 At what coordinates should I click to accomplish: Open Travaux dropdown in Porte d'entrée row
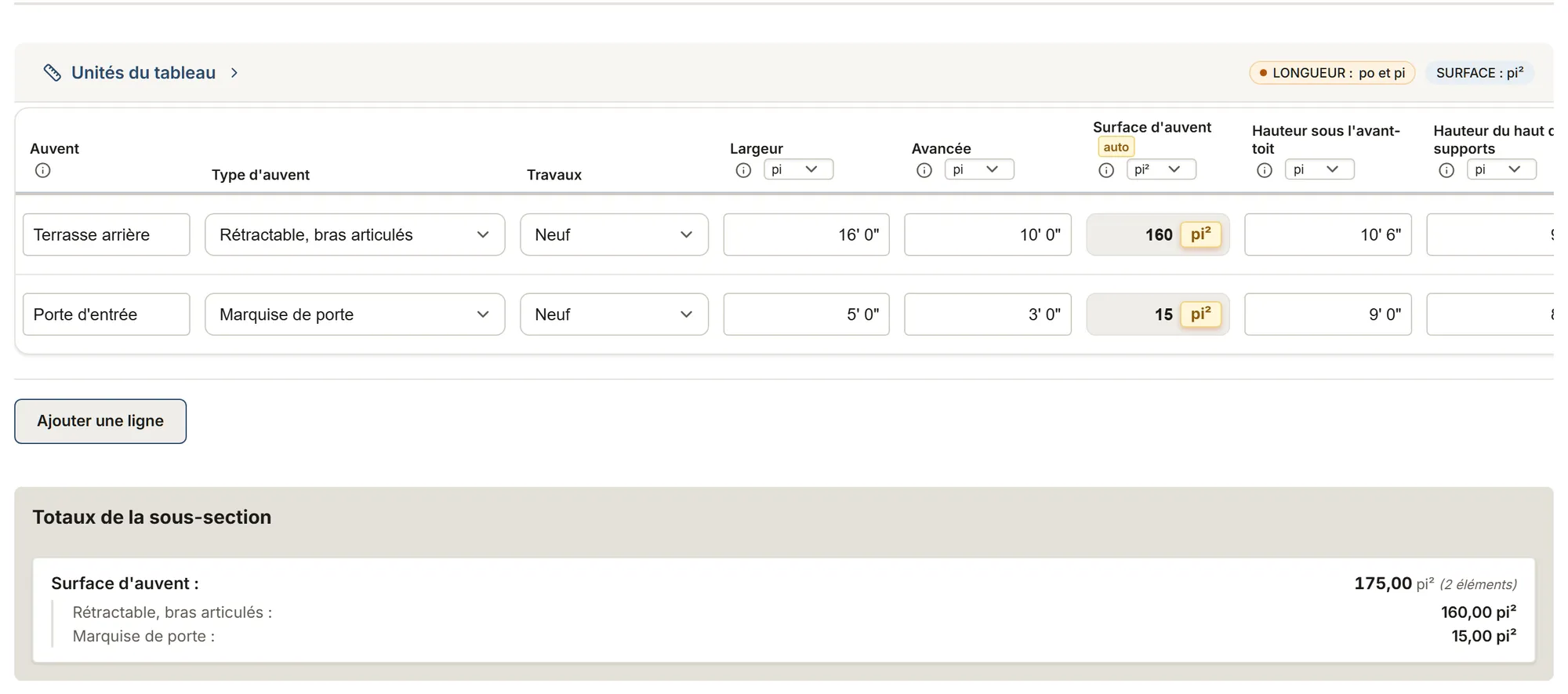(x=614, y=314)
